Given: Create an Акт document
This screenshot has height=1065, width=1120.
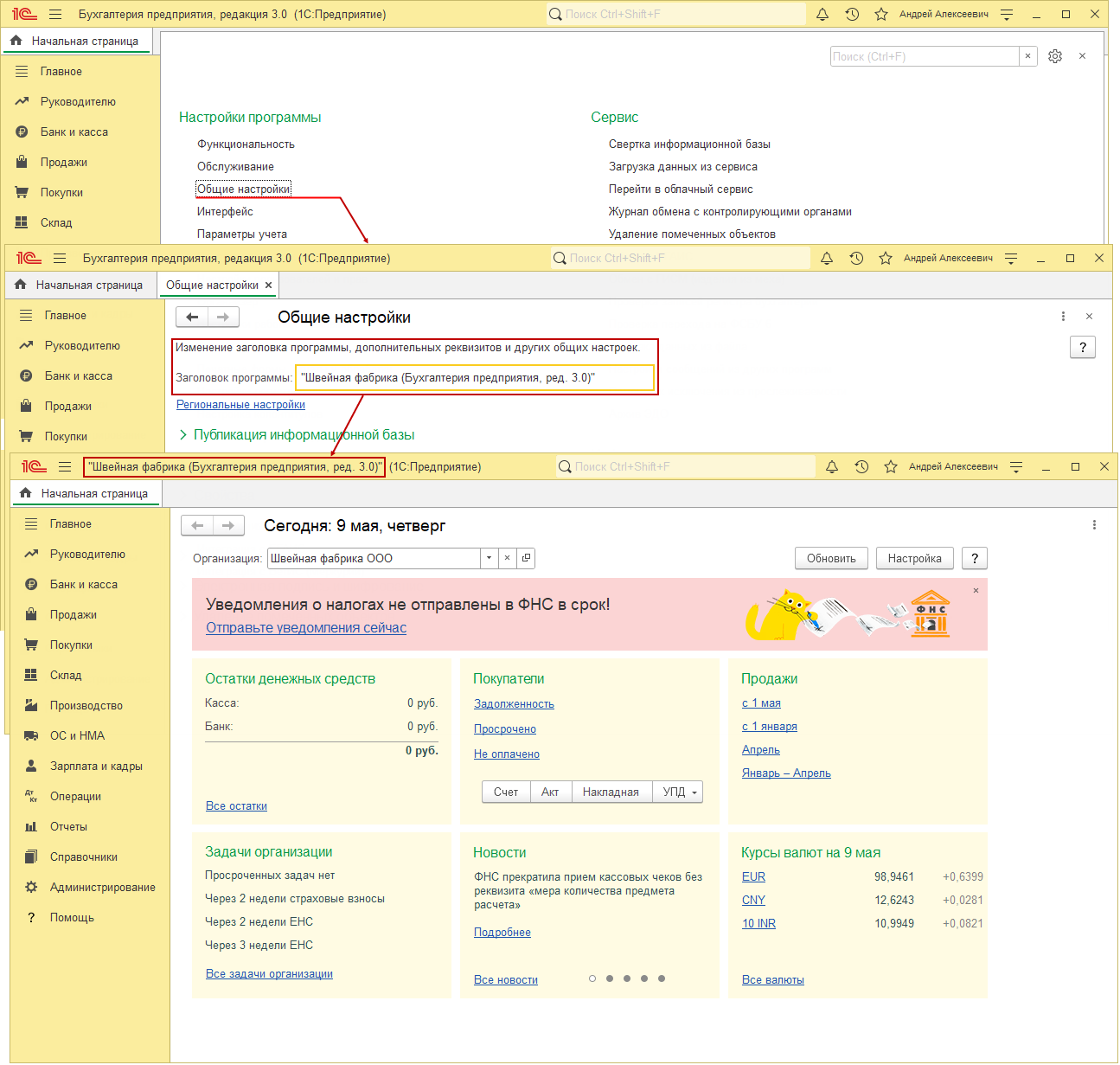Looking at the screenshot, I should pyautogui.click(x=550, y=792).
